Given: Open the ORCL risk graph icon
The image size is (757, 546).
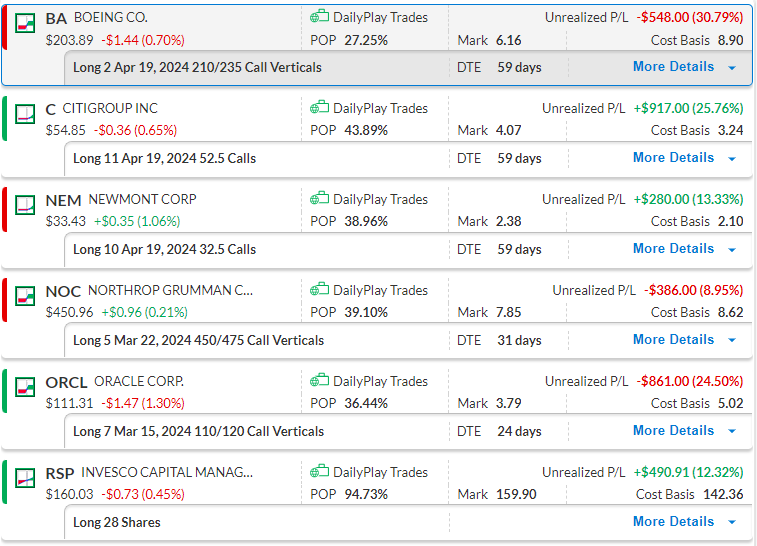Looking at the screenshot, I should (x=25, y=387).
